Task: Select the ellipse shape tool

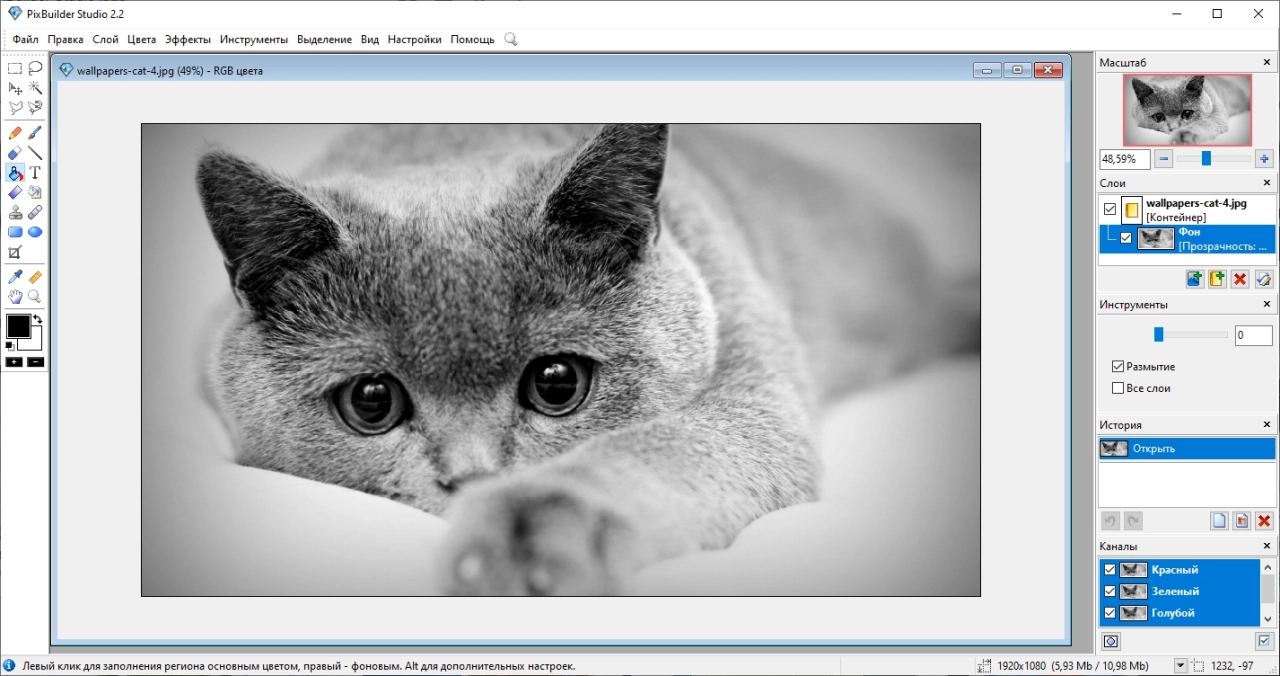Action: pos(35,232)
